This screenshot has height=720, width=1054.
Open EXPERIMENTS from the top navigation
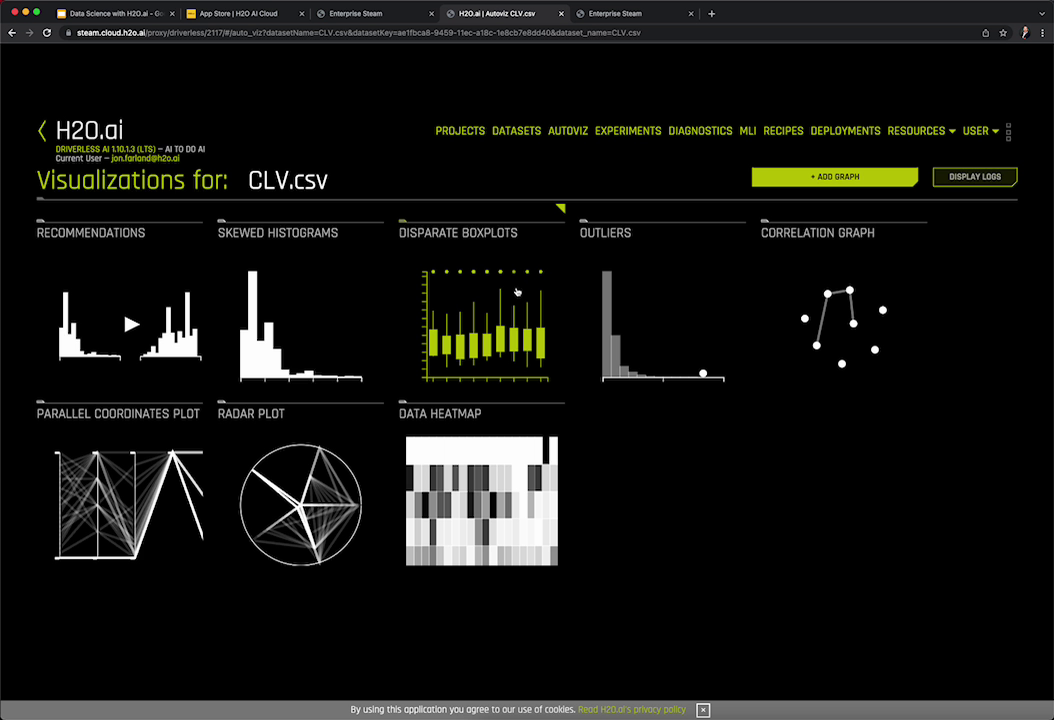(x=628, y=130)
